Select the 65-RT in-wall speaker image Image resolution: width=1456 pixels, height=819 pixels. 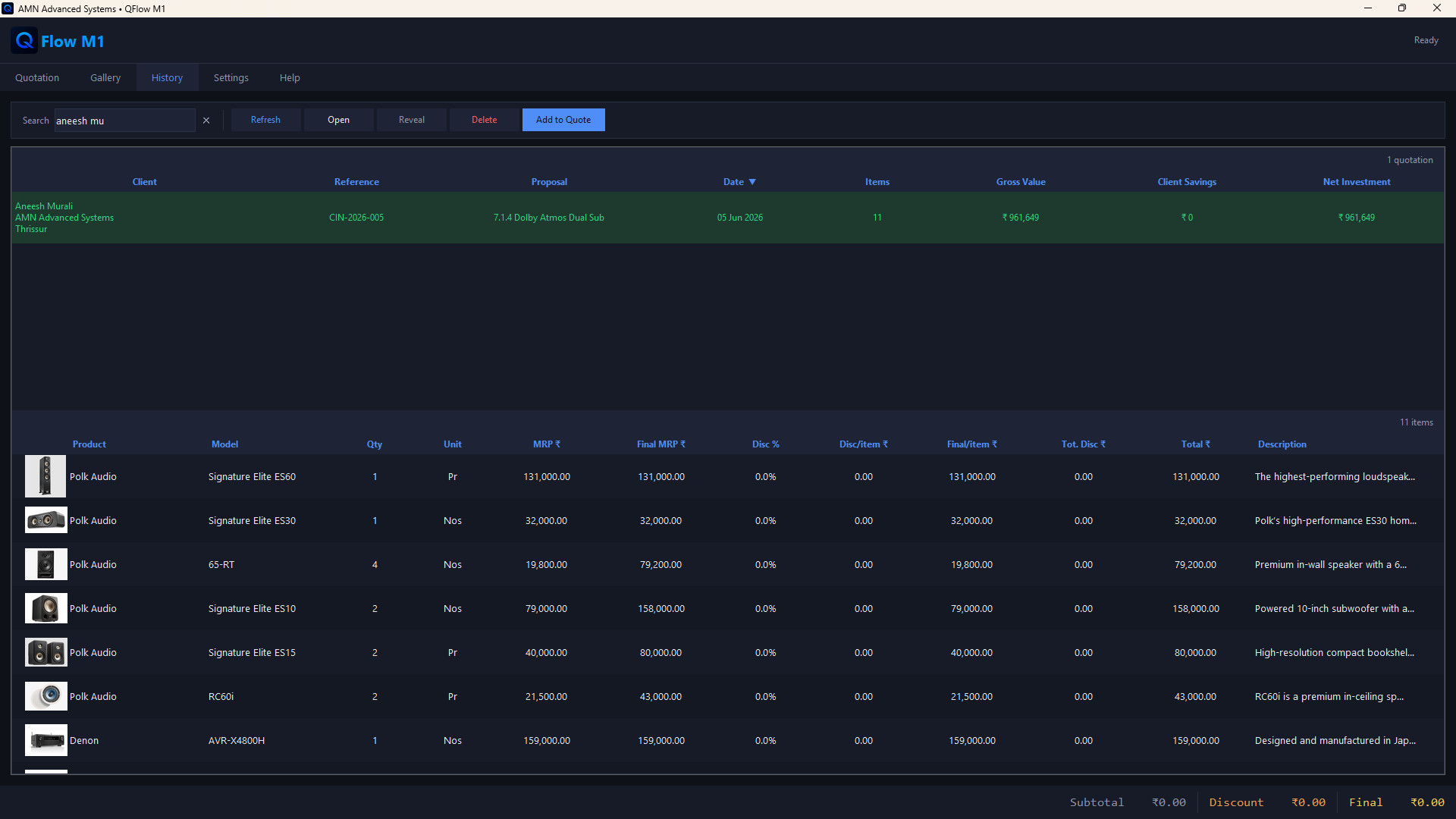coord(45,564)
